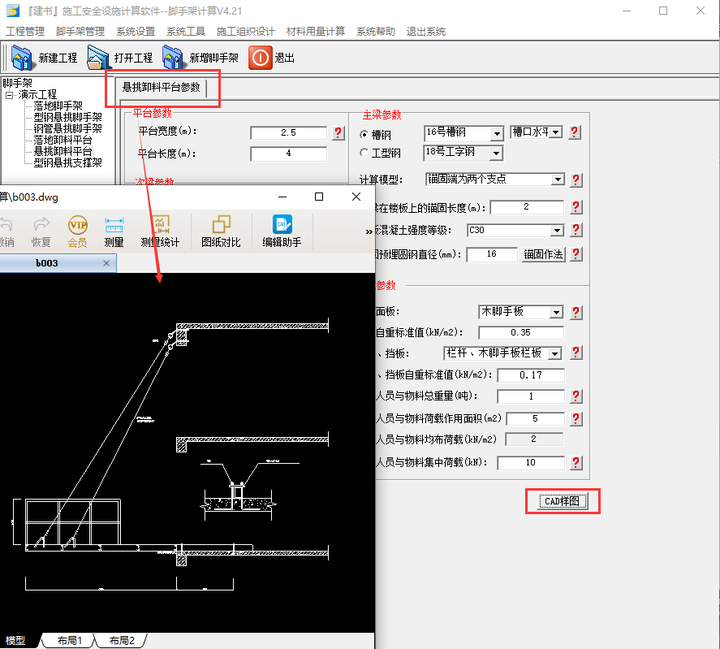Image resolution: width=720 pixels, height=649 pixels.
Task: Click the red 退出 power icon
Action: pos(260,58)
